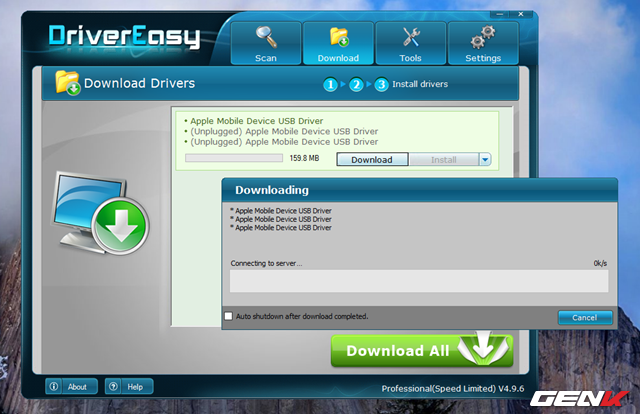This screenshot has height=414, width=640.
Task: Click the Settings gears icon
Action: pos(484,36)
